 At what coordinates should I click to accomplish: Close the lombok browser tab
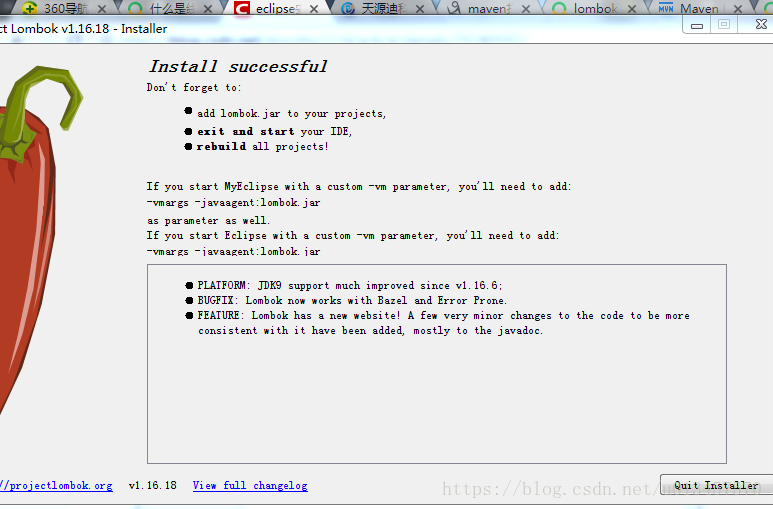[x=632, y=9]
